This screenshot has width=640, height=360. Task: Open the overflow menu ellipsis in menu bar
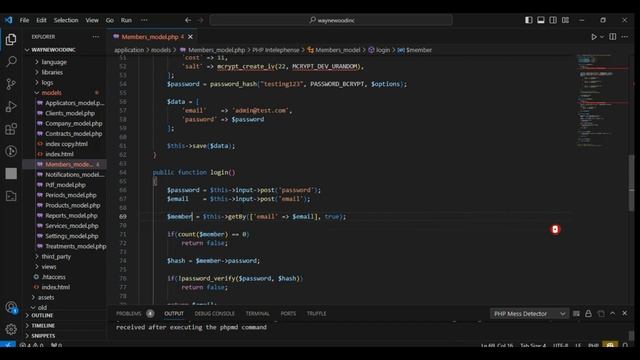[144, 20]
